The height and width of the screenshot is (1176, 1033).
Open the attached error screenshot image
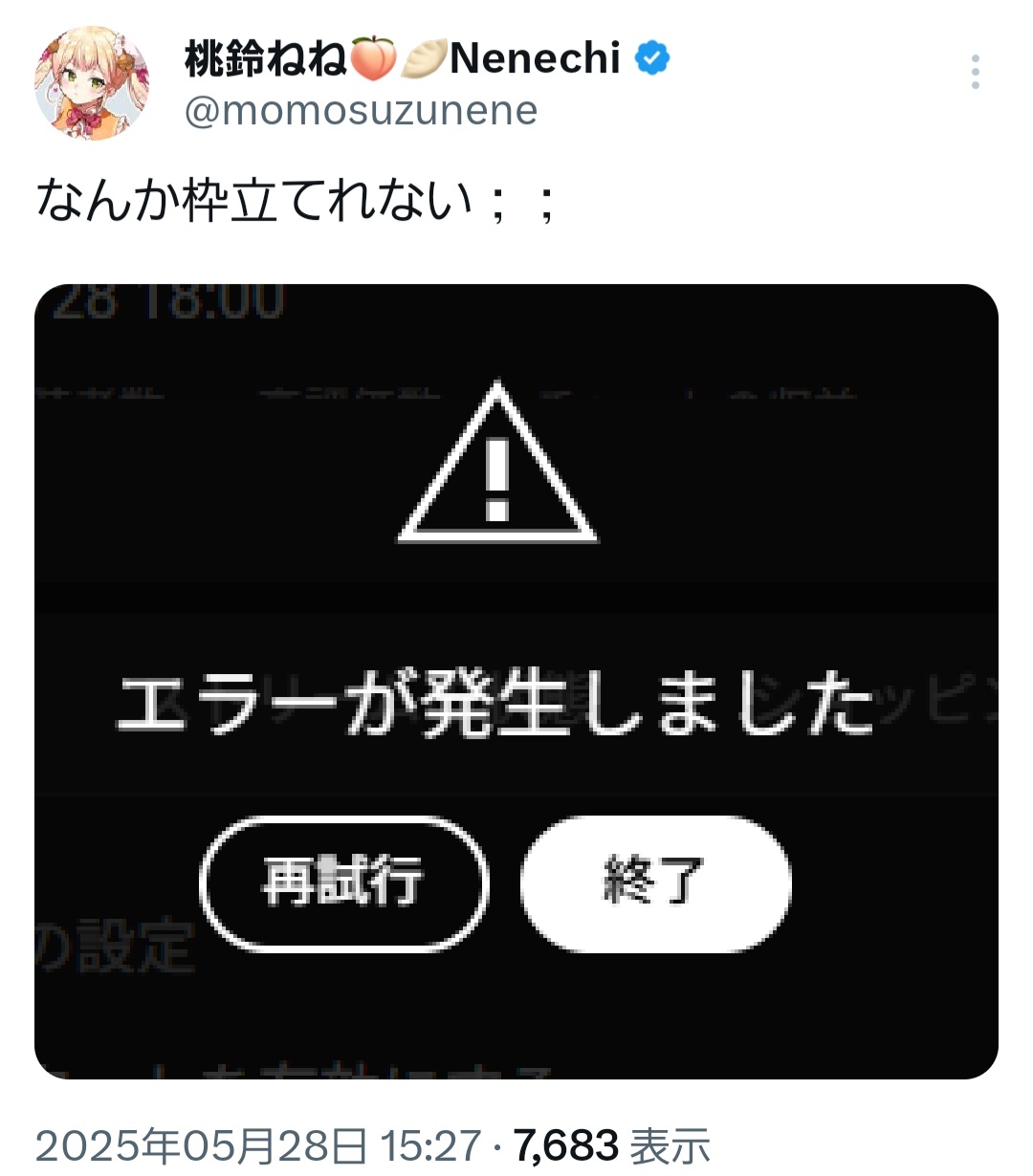pyautogui.click(x=516, y=682)
